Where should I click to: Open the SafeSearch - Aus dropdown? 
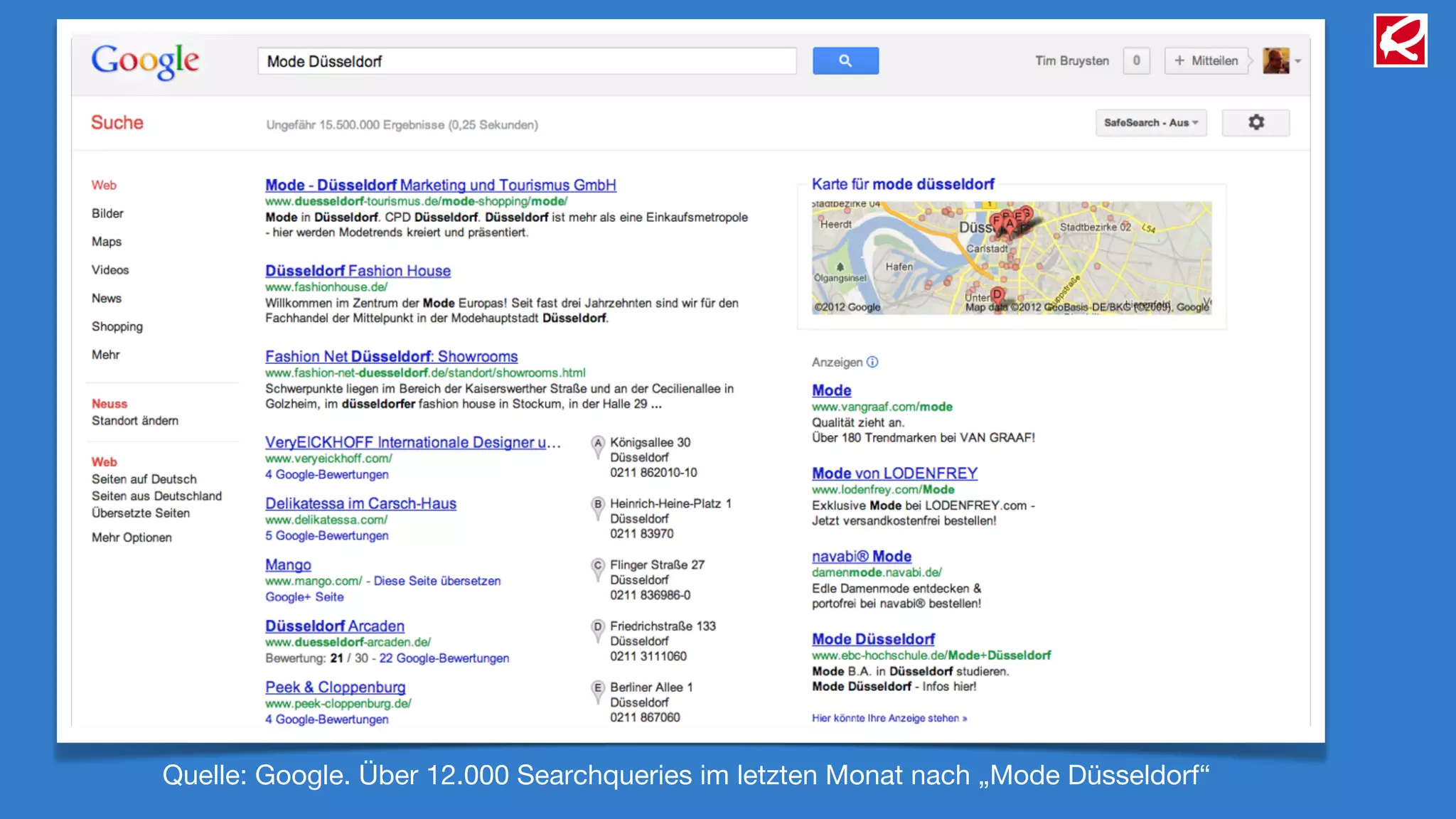[x=1151, y=123]
